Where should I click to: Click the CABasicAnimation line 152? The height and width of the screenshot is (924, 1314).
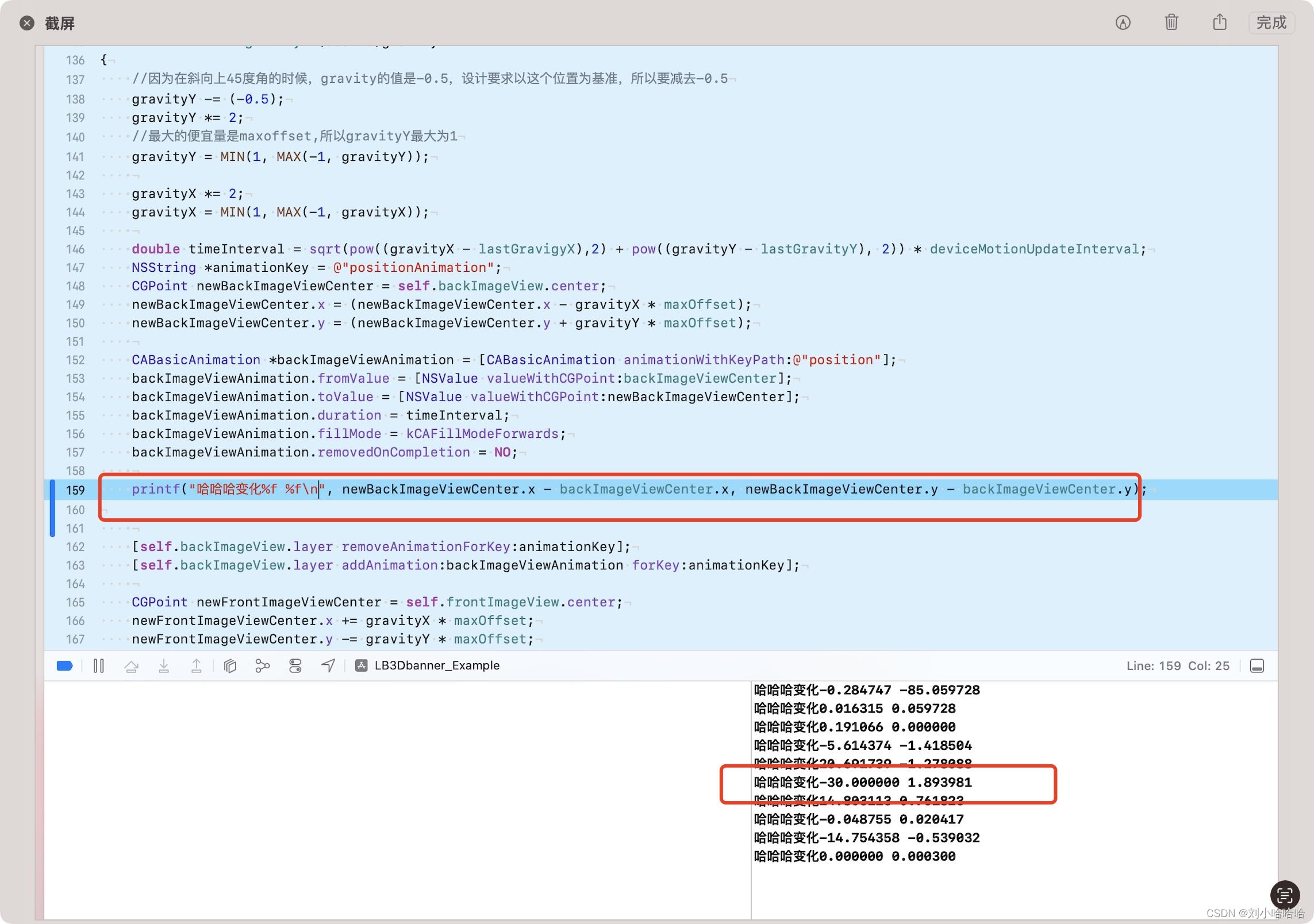point(514,360)
